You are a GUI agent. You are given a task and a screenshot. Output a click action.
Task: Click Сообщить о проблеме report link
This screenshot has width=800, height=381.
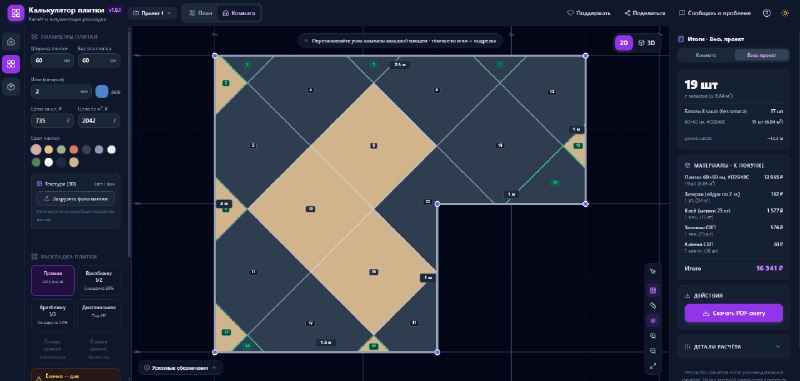(716, 13)
